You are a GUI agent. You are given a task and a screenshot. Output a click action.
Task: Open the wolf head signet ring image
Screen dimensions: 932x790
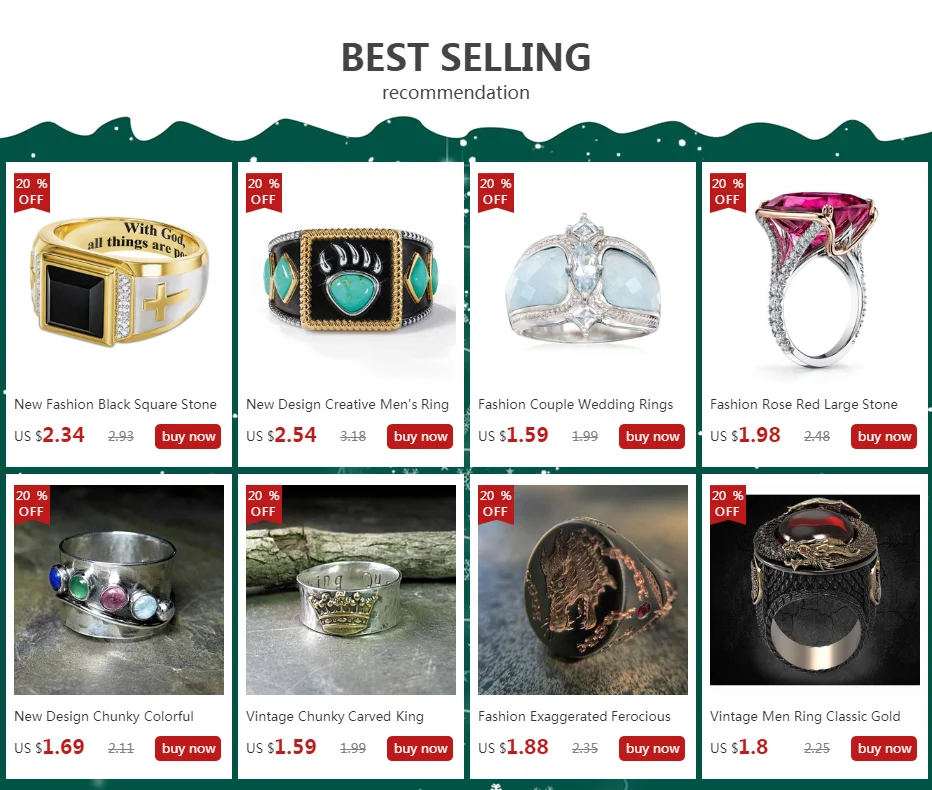coord(582,590)
